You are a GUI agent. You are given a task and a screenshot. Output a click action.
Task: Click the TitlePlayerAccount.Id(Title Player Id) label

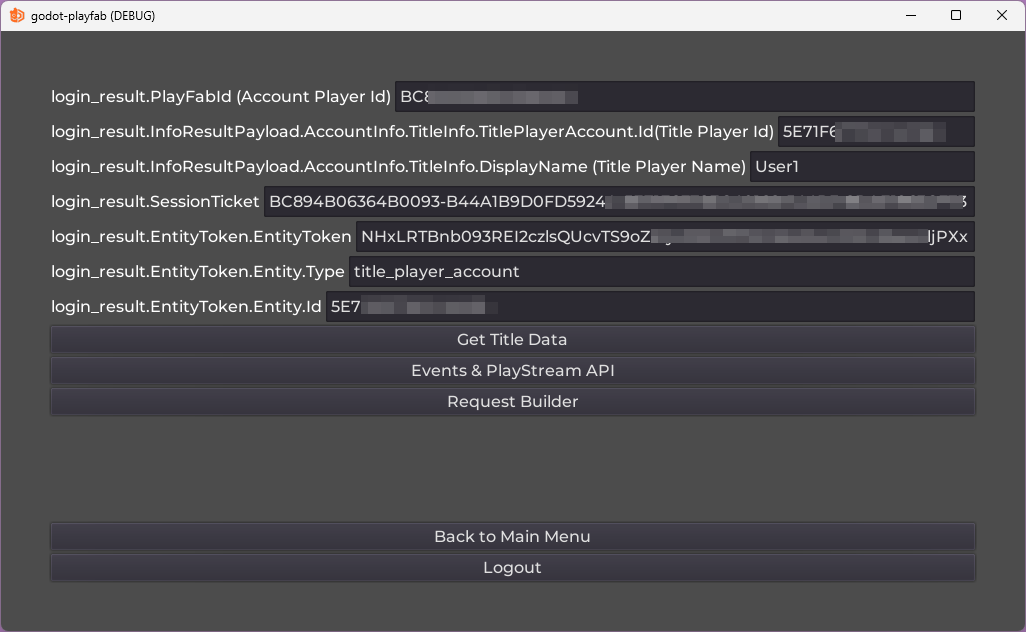(x=412, y=132)
